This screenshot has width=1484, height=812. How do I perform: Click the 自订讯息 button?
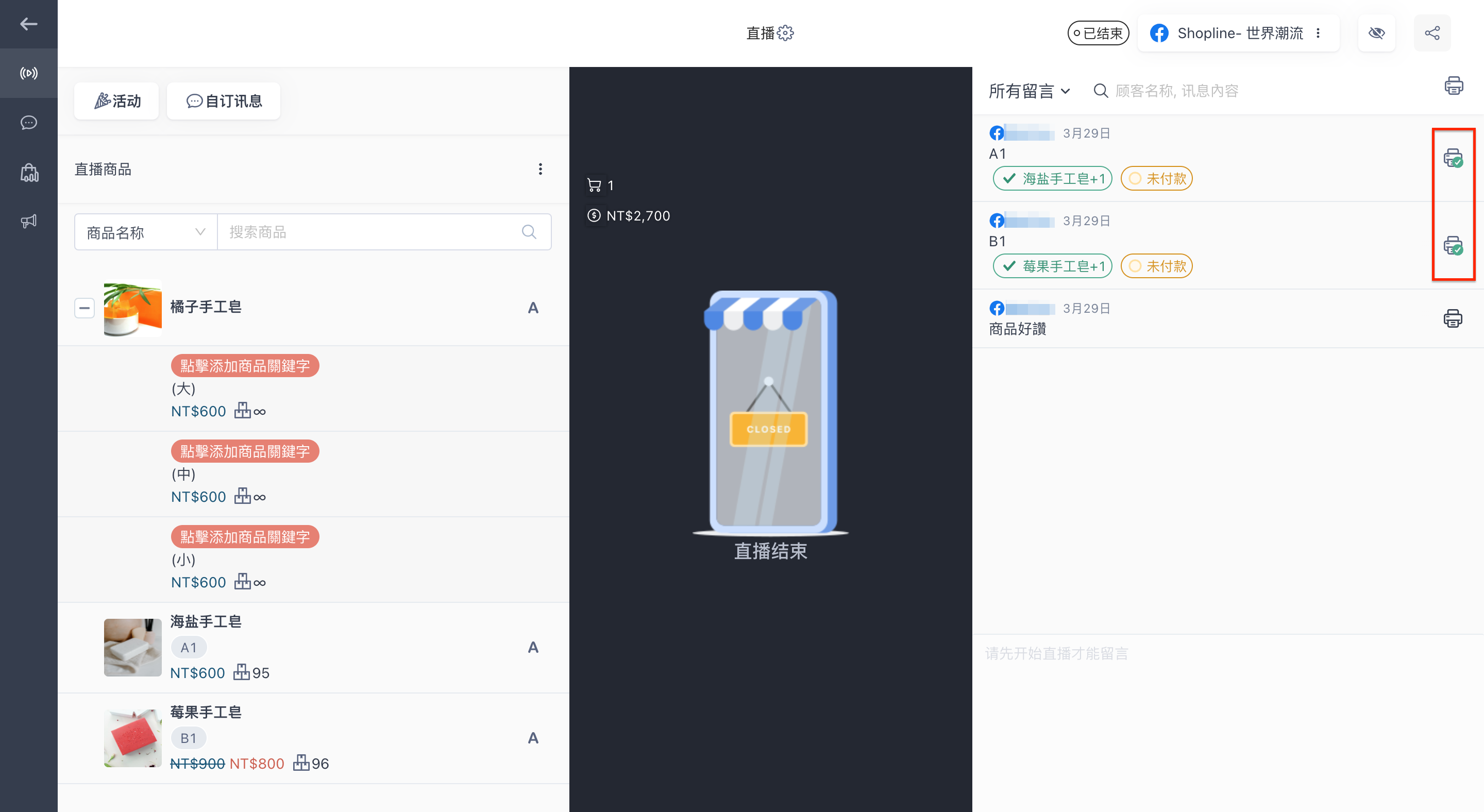pyautogui.click(x=224, y=102)
